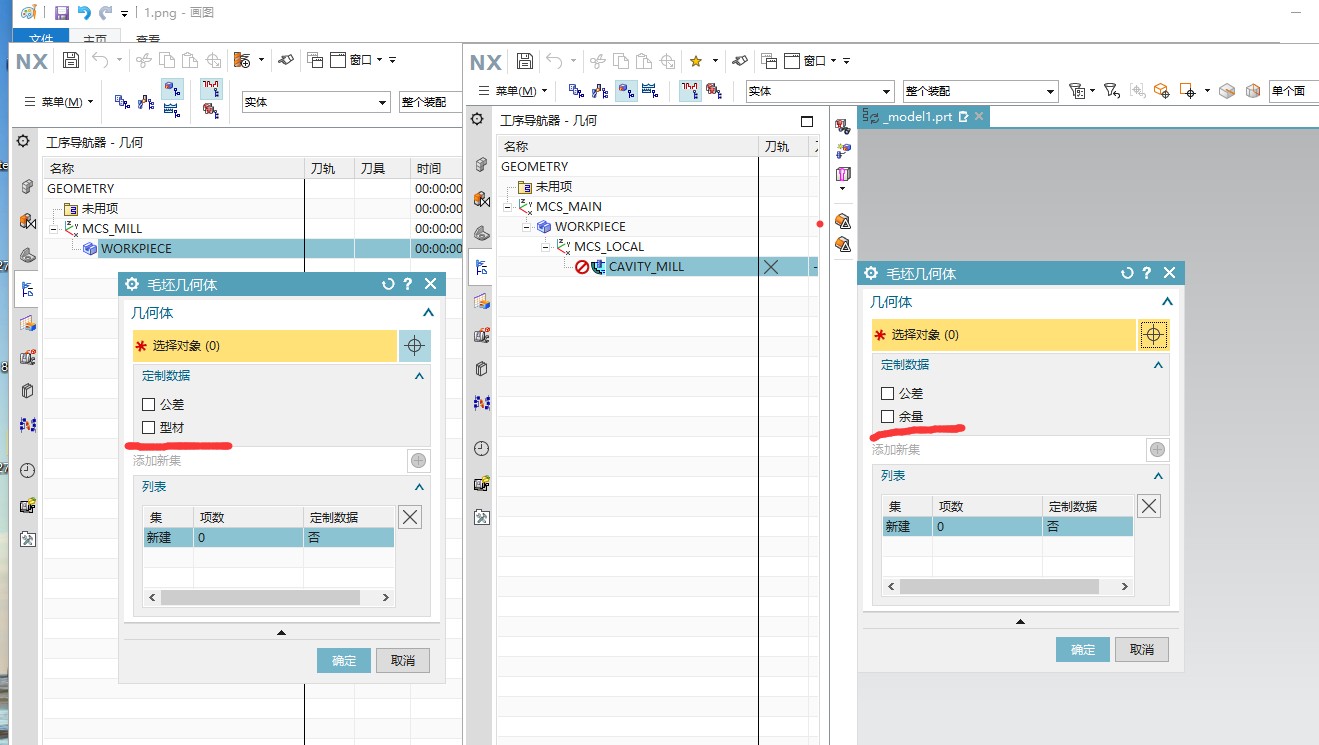Click list horizontal scrollbar in left dialog
Screen dimensions: 1319x745
(260, 597)
